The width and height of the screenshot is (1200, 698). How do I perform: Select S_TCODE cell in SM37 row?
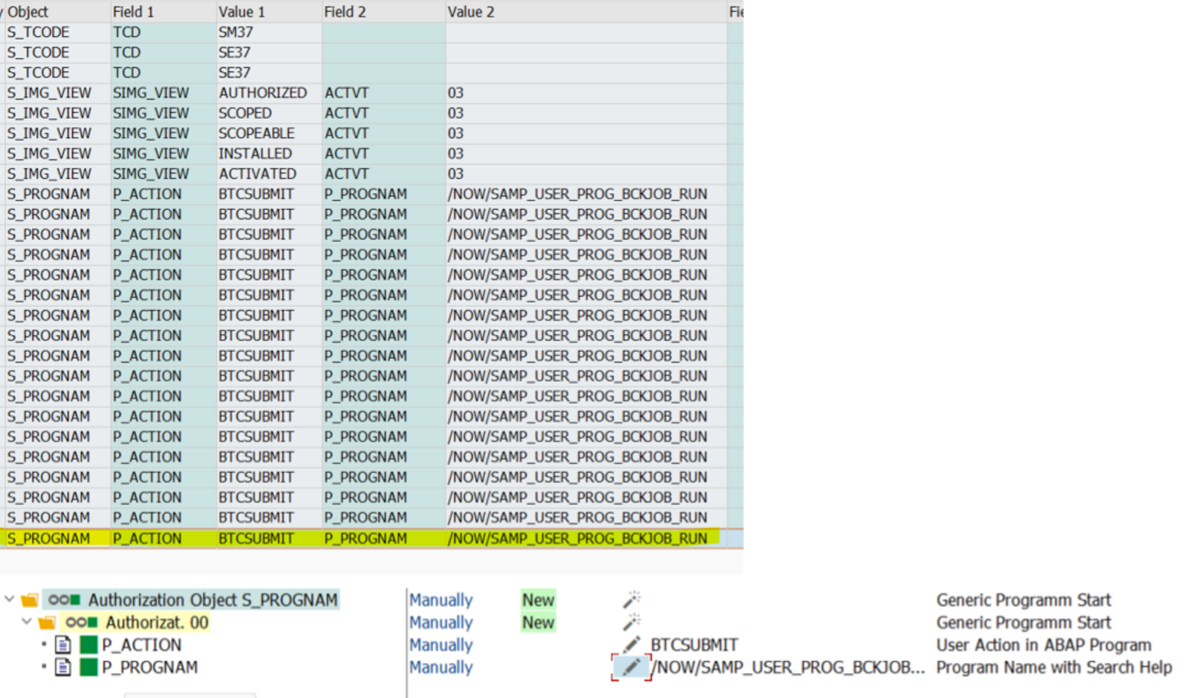pyautogui.click(x=57, y=32)
